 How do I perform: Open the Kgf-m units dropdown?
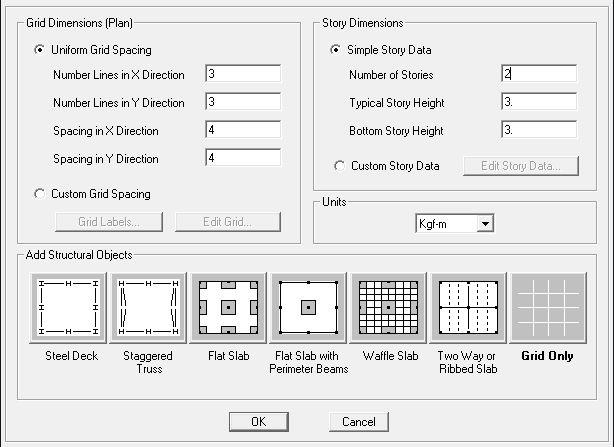[485, 224]
